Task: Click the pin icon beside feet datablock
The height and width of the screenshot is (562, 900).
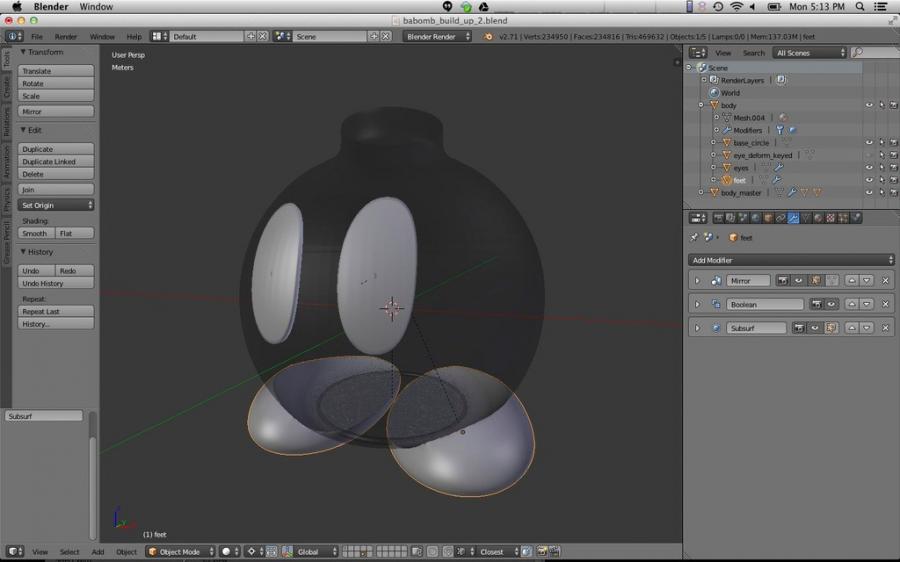Action: [x=694, y=237]
